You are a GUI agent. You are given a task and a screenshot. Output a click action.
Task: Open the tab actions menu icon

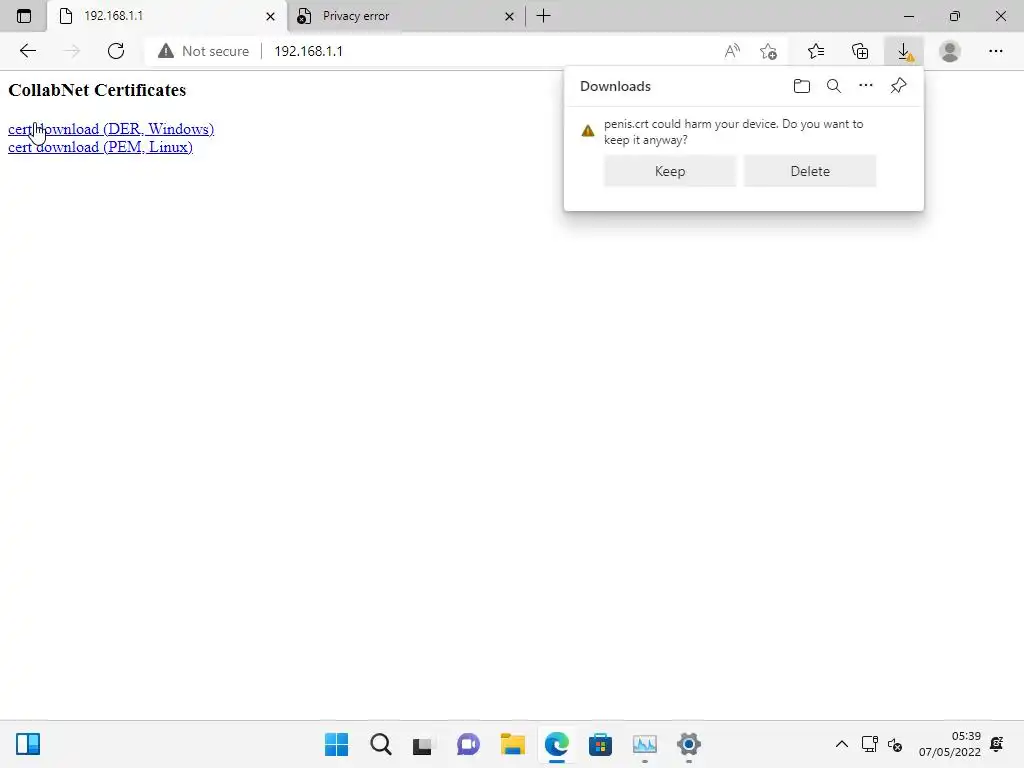coord(24,16)
